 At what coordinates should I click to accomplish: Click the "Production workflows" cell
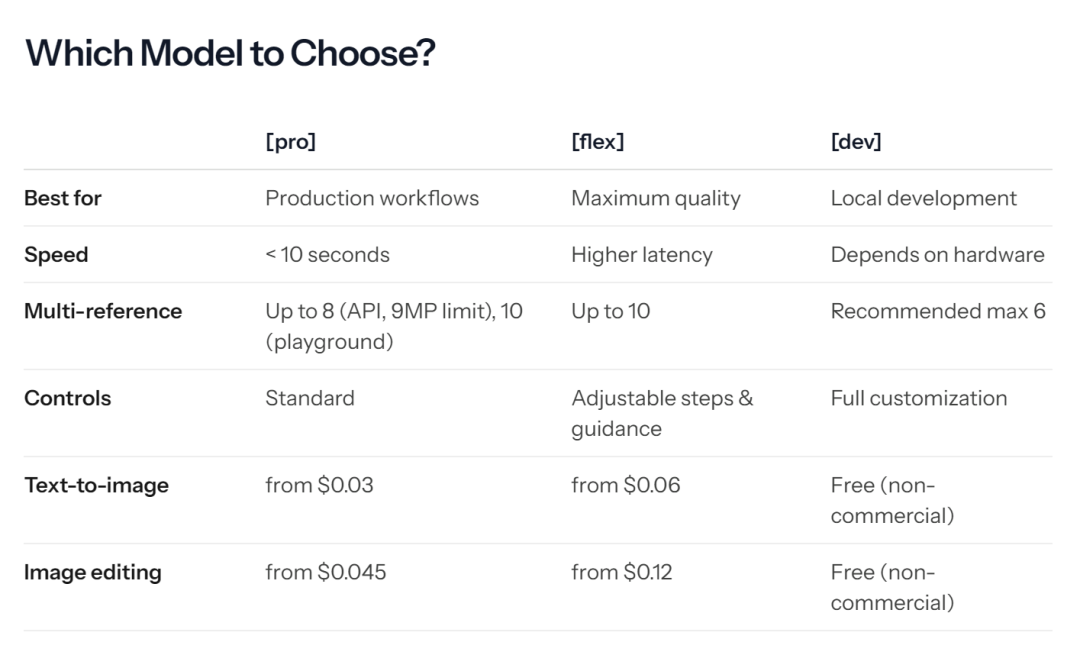coord(372,198)
